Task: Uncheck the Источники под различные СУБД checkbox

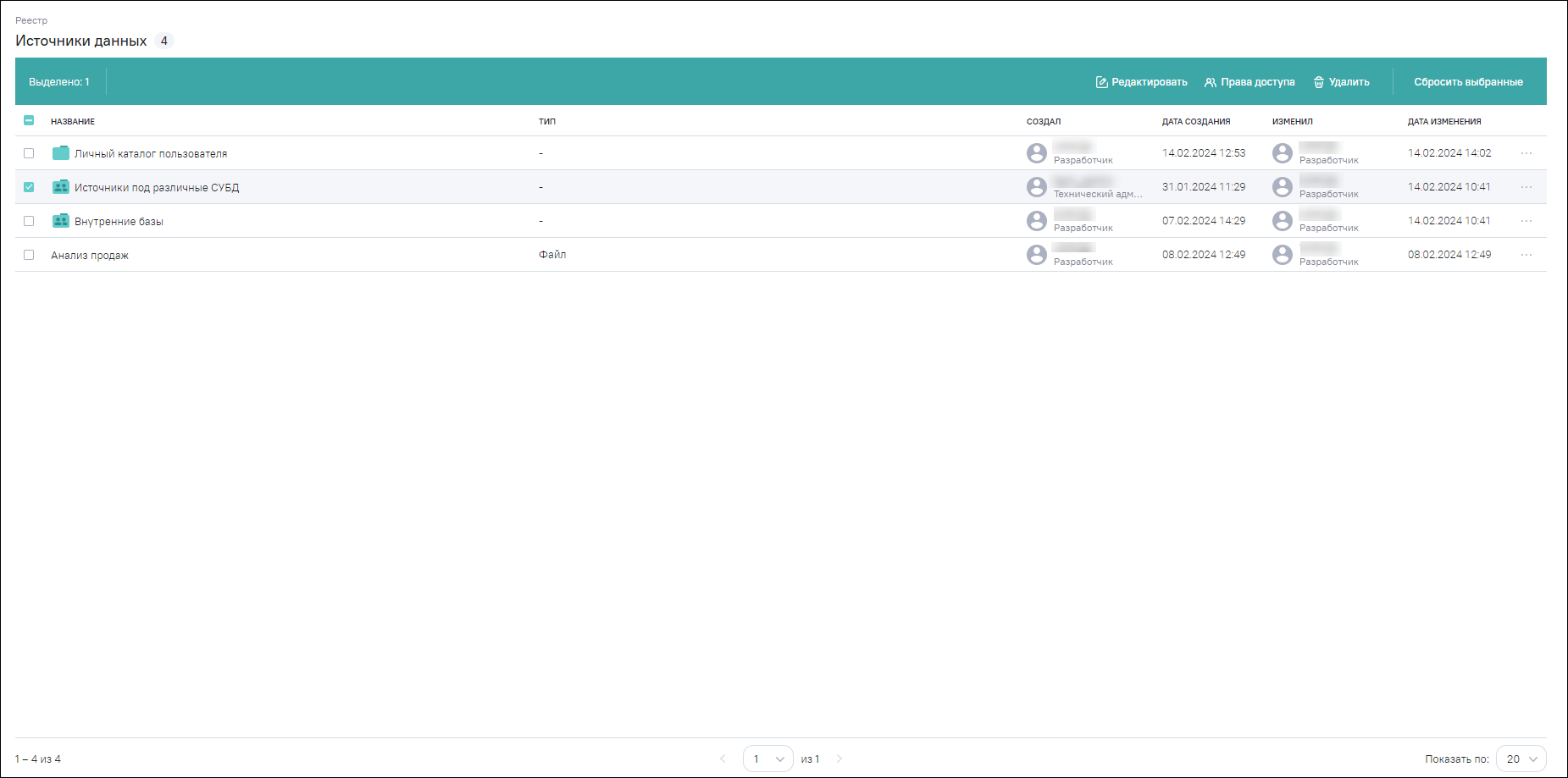Action: pos(29,187)
